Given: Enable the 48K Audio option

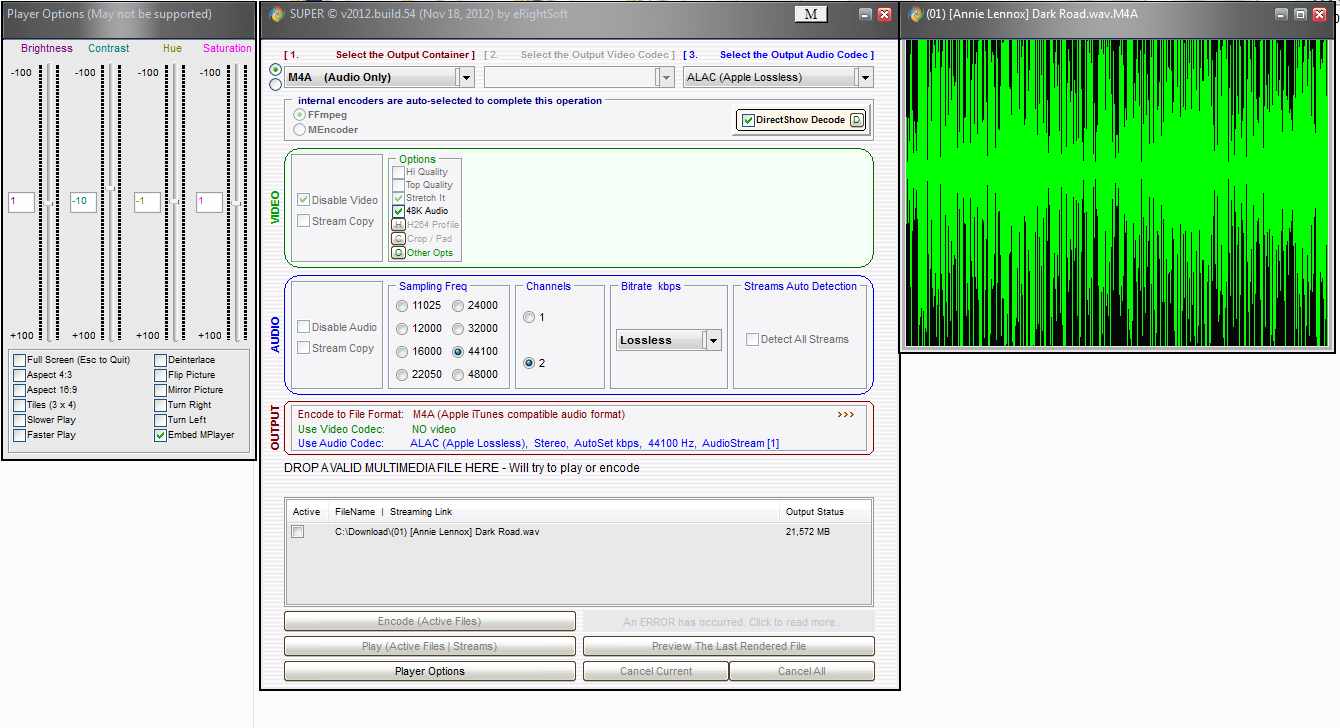Looking at the screenshot, I should [399, 211].
